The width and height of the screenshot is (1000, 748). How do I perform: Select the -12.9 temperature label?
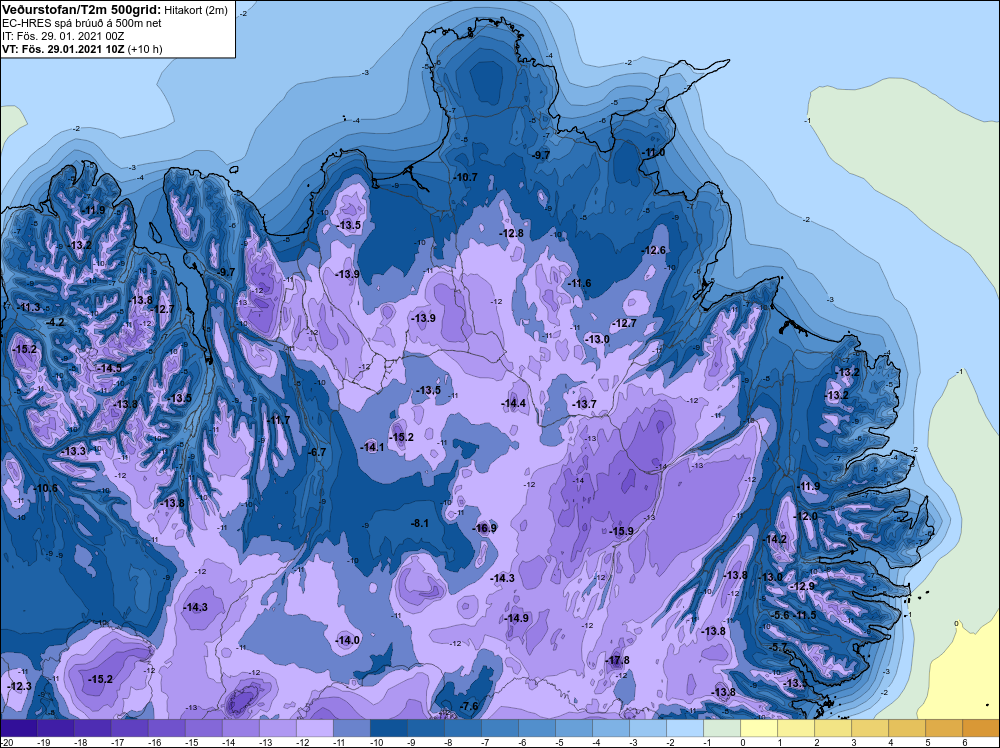tap(802, 586)
